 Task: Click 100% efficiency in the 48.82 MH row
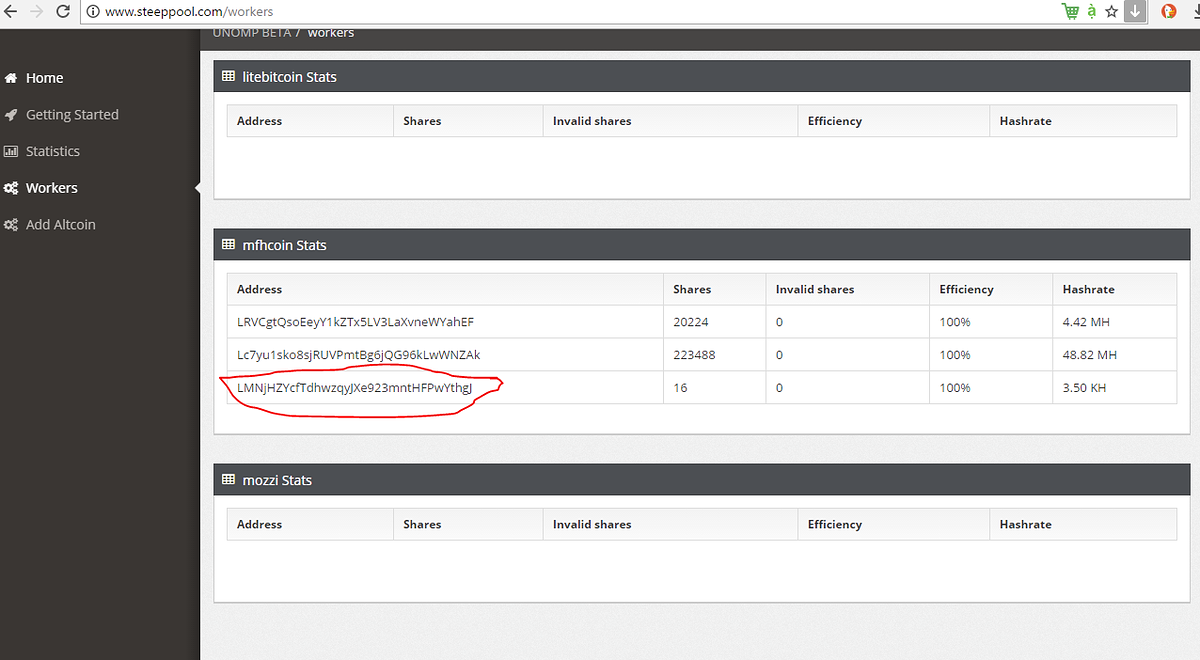[x=955, y=355]
